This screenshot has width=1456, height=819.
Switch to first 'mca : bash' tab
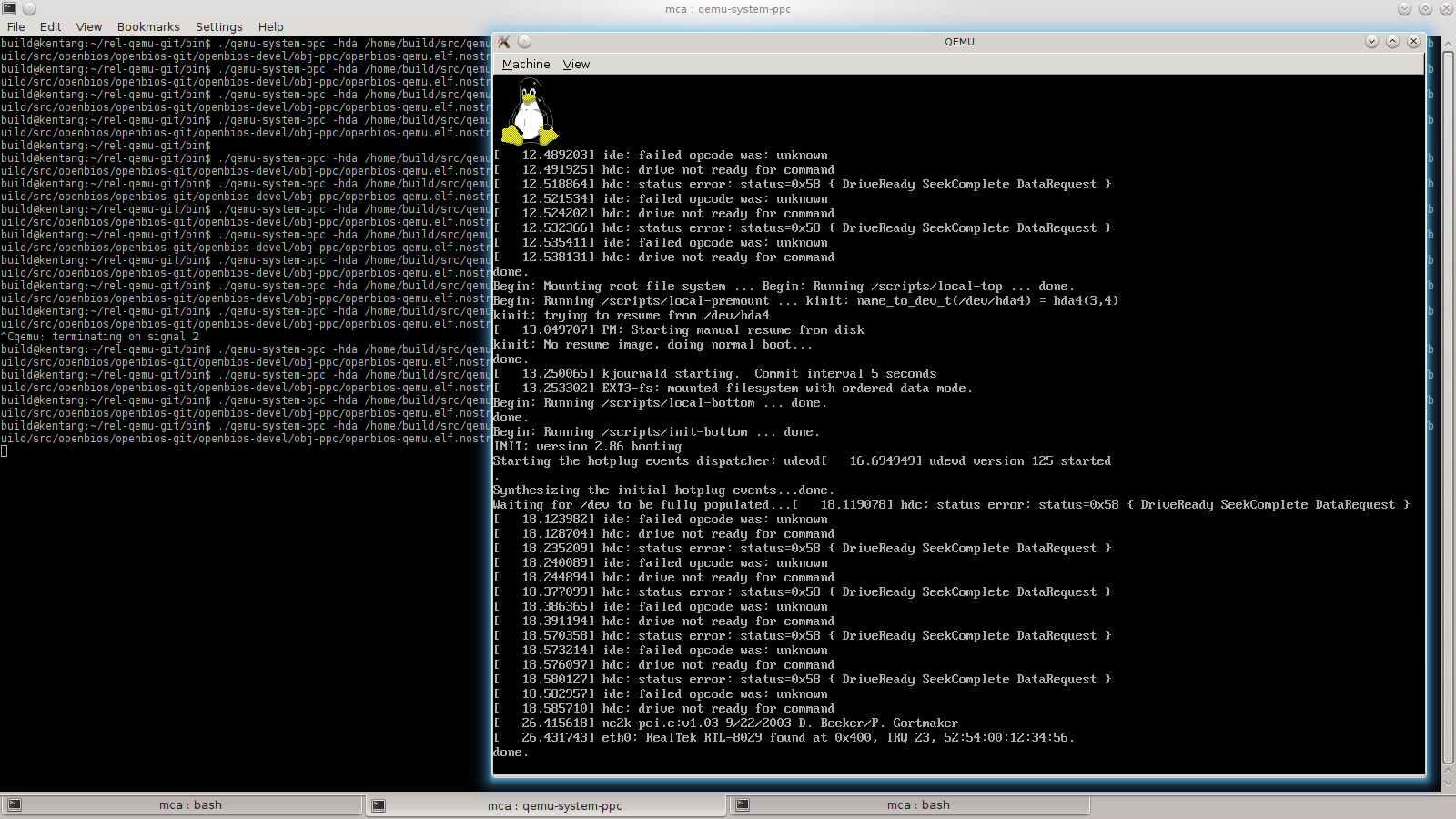point(182,805)
